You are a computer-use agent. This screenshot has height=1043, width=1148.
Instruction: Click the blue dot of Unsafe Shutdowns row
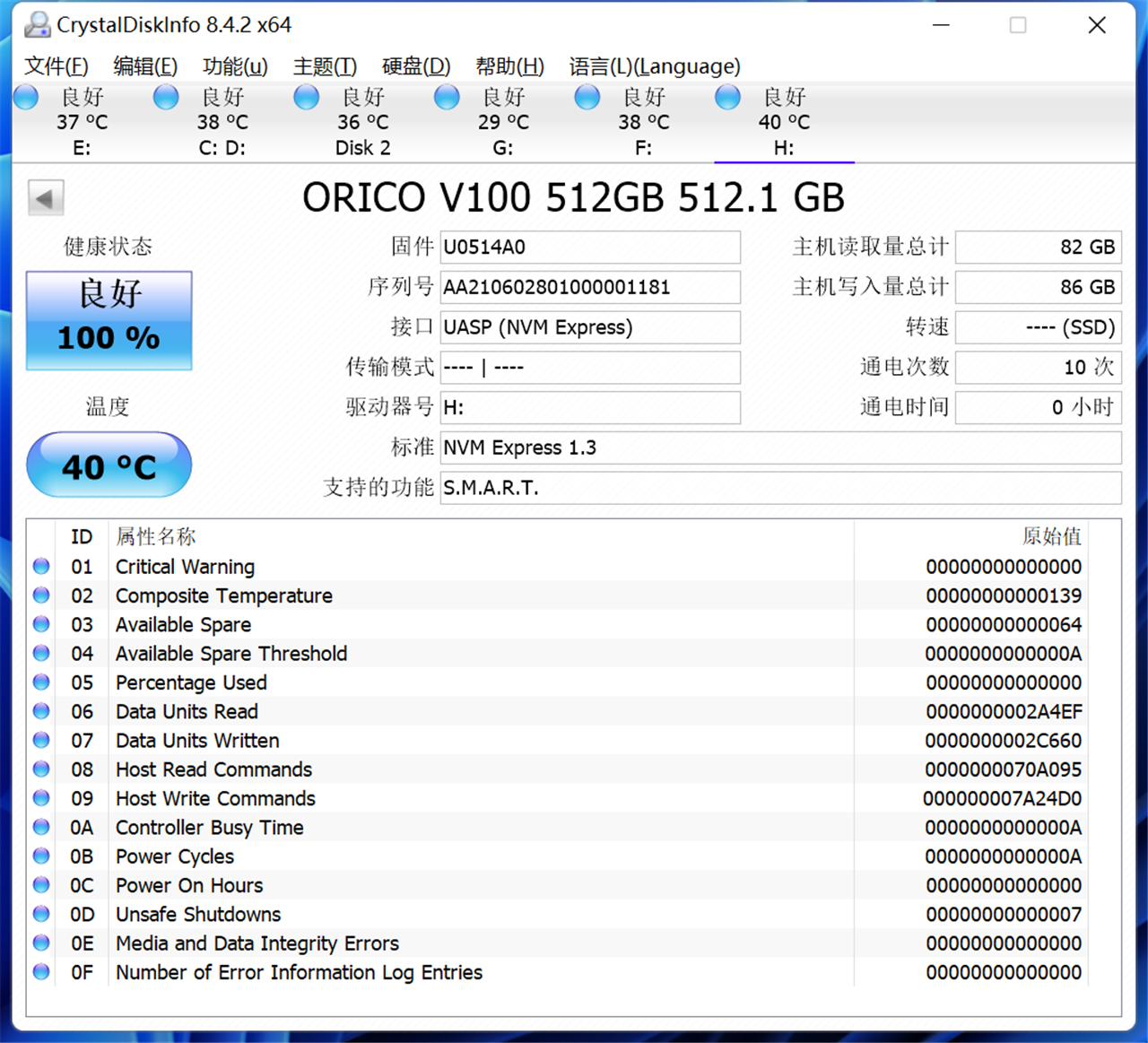coord(41,913)
